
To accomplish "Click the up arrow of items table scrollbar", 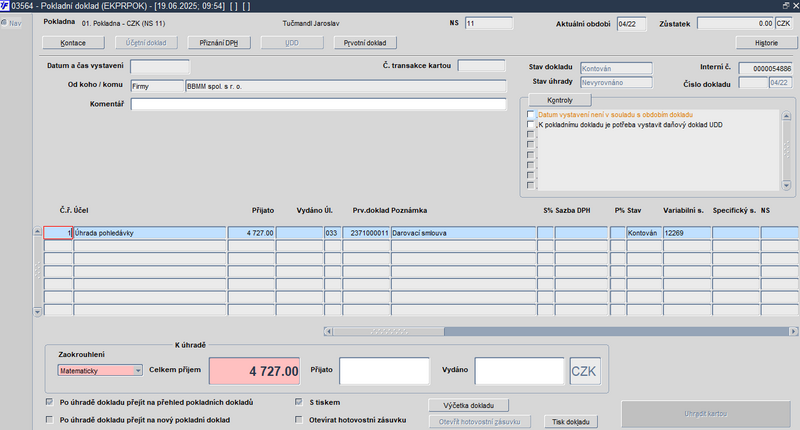I will pyautogui.click(x=37, y=231).
